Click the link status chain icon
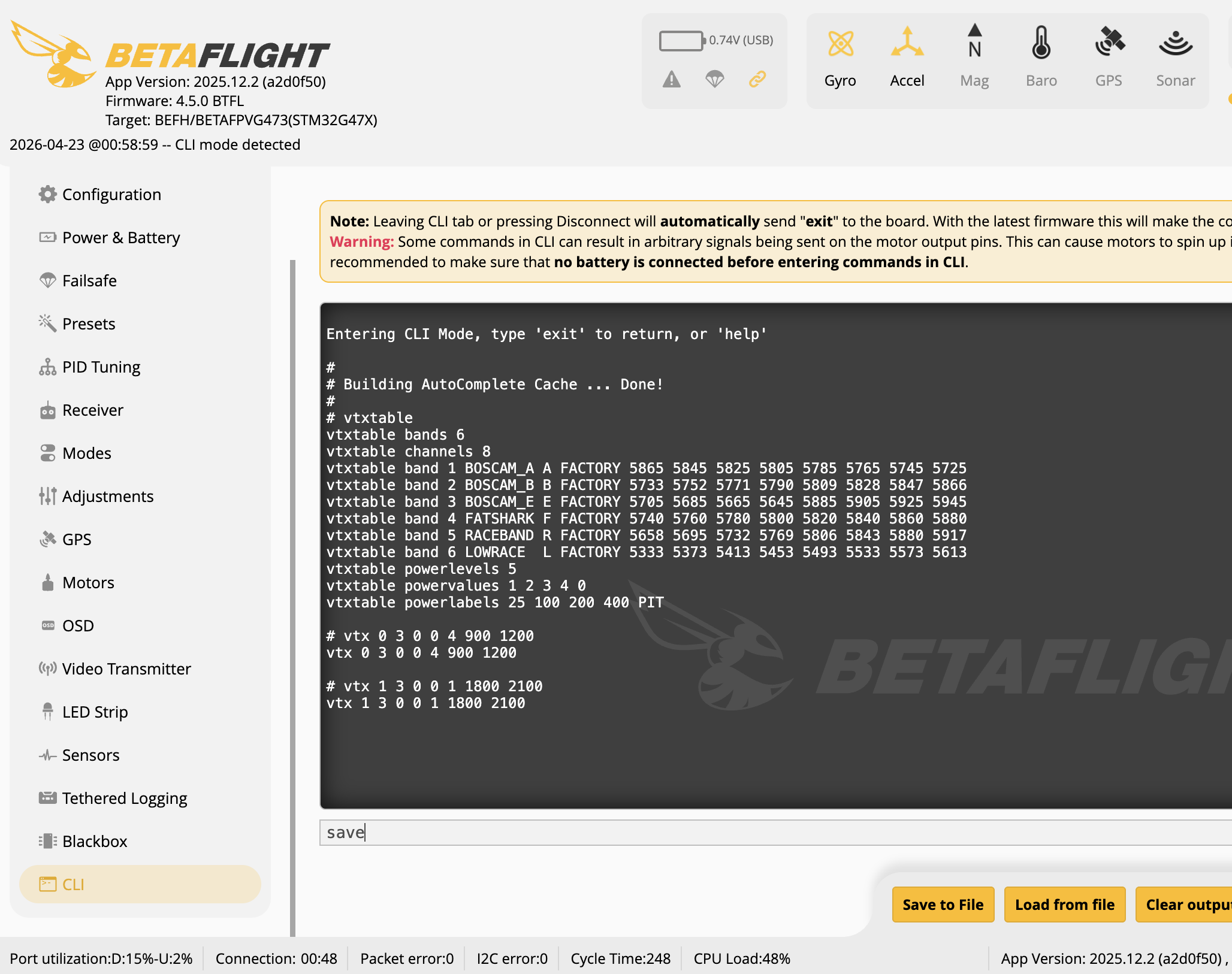Viewport: 1232px width, 974px height. click(757, 79)
